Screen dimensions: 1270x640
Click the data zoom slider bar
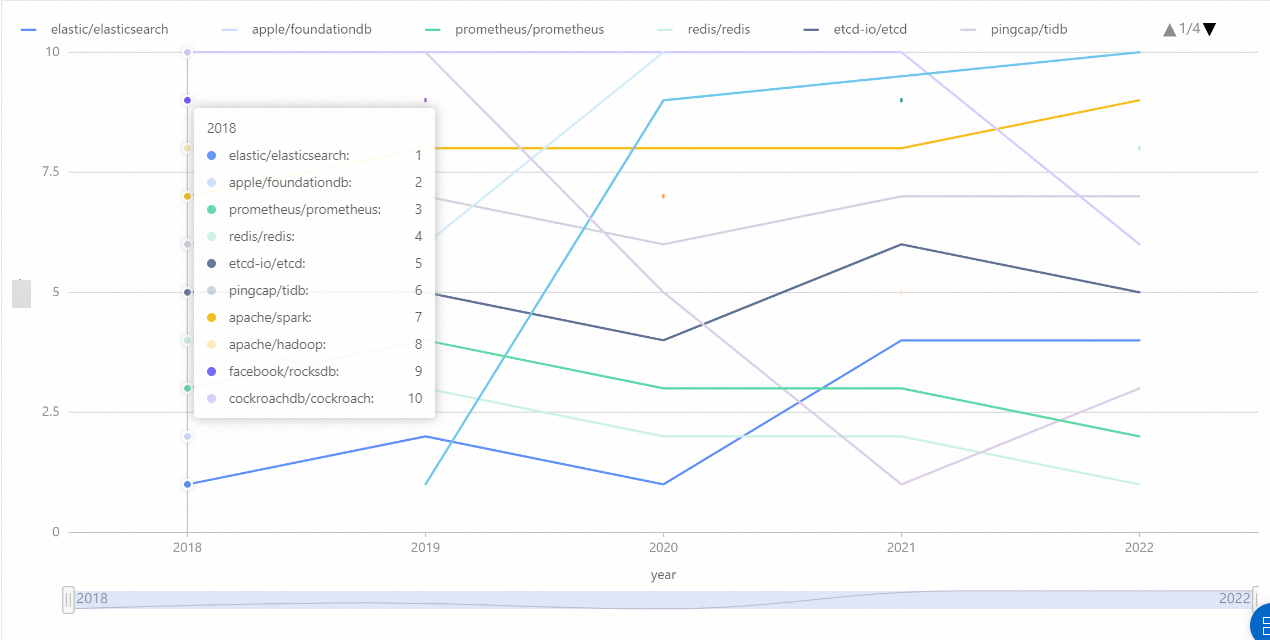click(662, 599)
